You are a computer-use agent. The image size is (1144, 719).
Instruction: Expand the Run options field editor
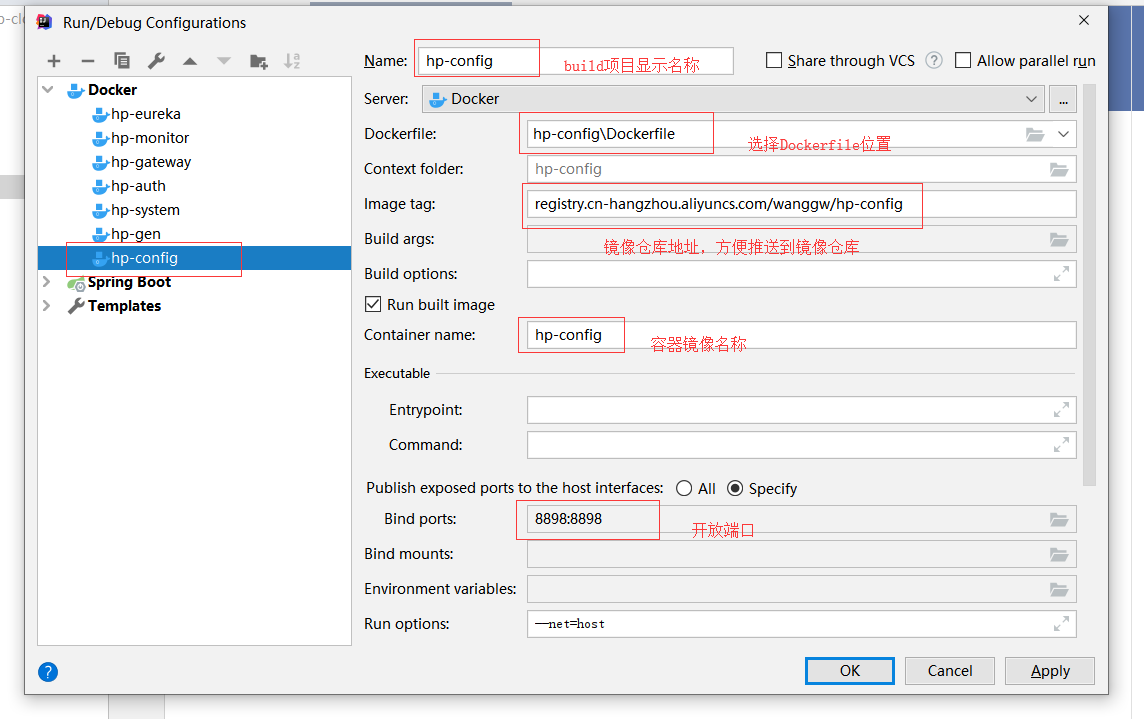[x=1061, y=623]
